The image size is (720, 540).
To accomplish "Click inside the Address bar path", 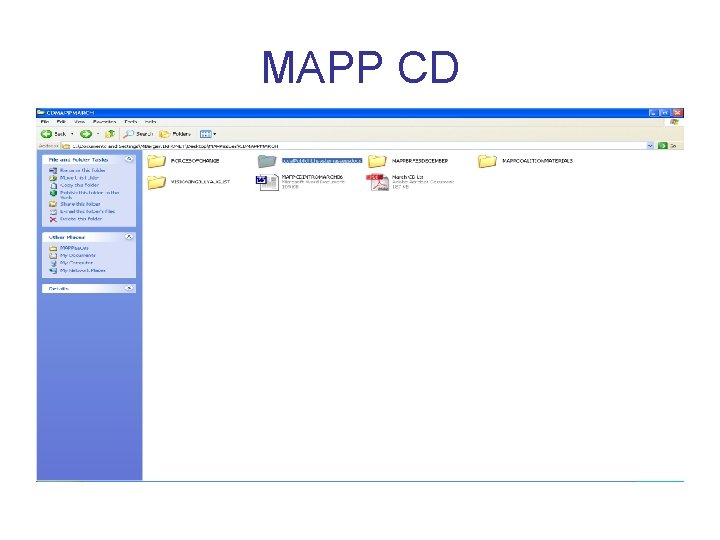I will point(354,146).
